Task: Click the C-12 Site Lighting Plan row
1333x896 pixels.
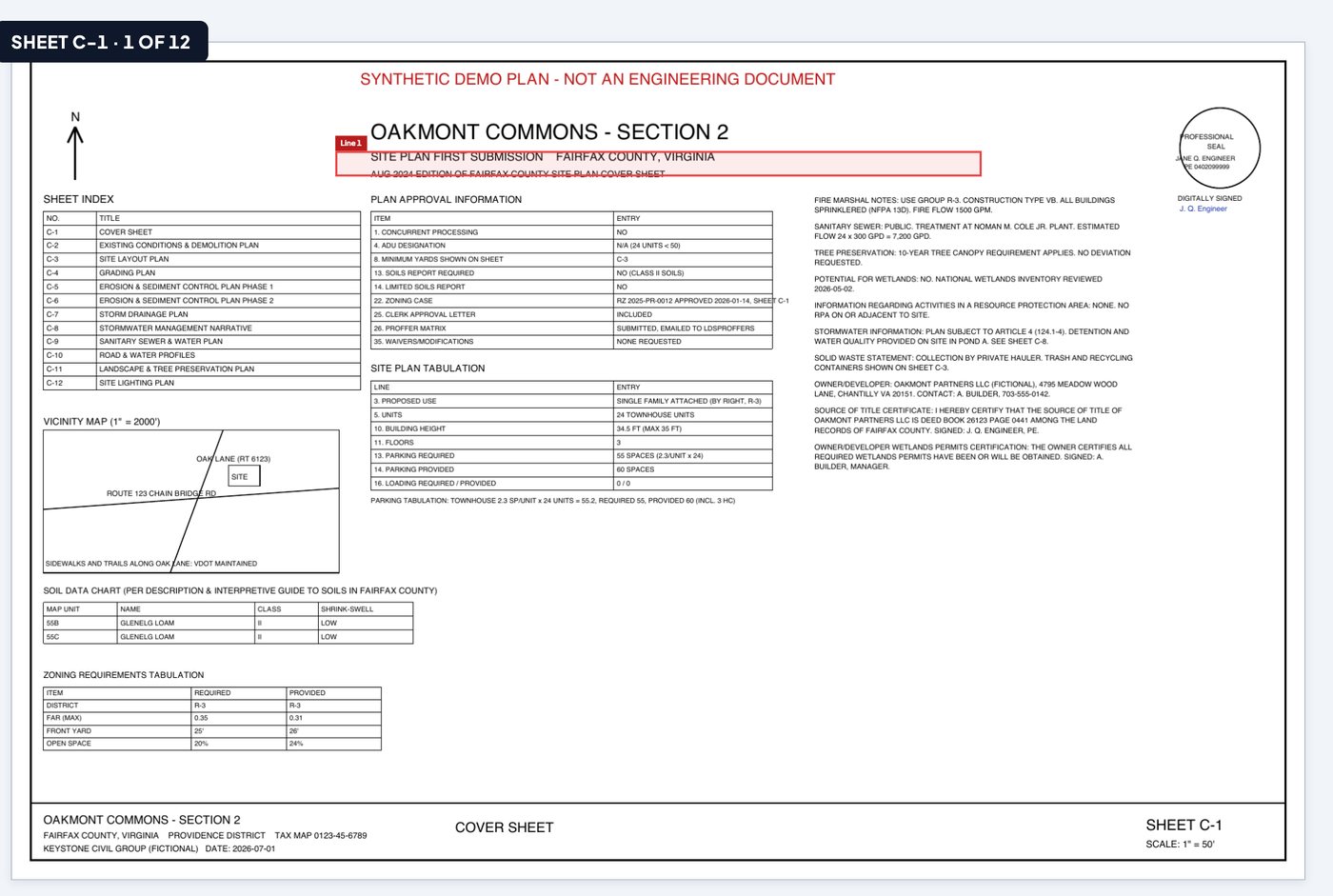Action: click(202, 383)
